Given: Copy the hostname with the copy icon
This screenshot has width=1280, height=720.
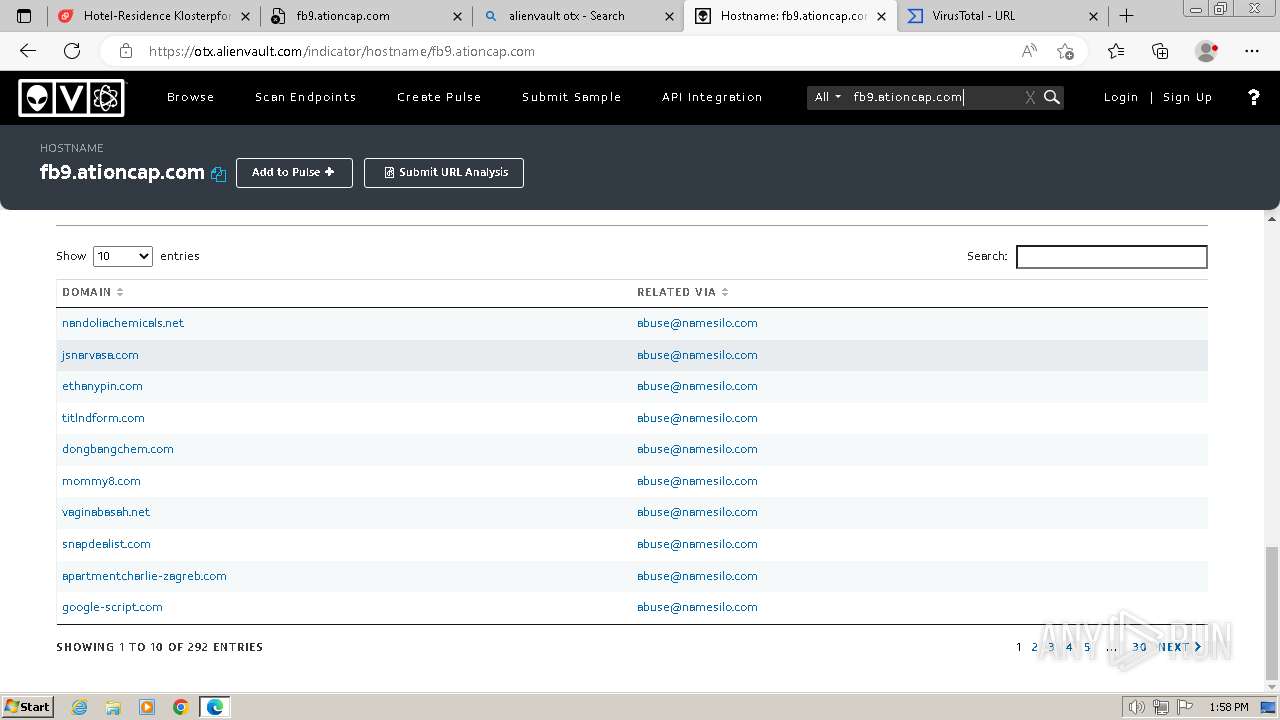Looking at the screenshot, I should point(219,174).
